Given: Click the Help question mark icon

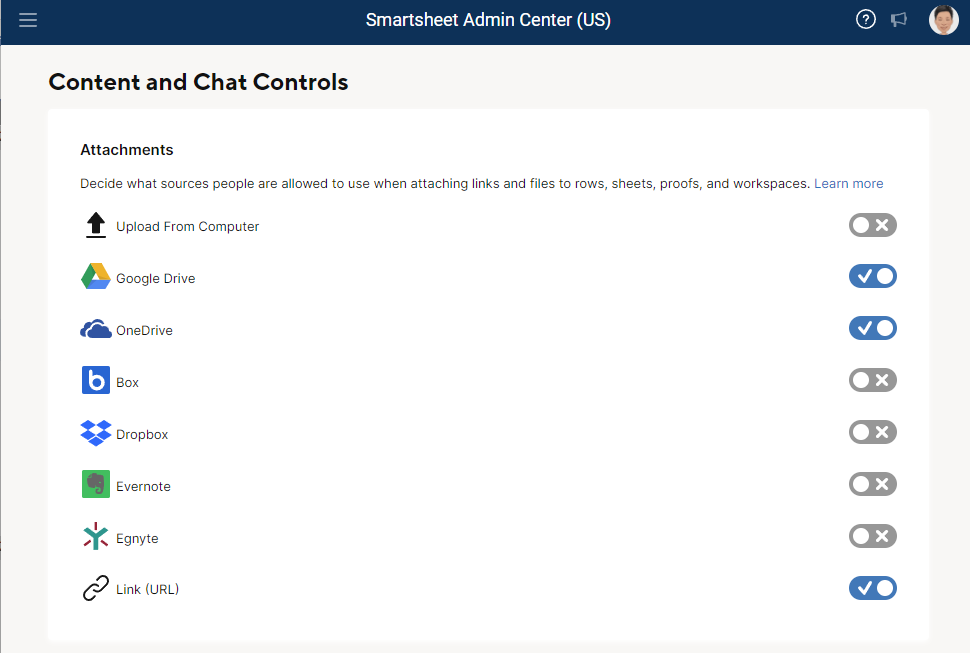Looking at the screenshot, I should tap(866, 20).
